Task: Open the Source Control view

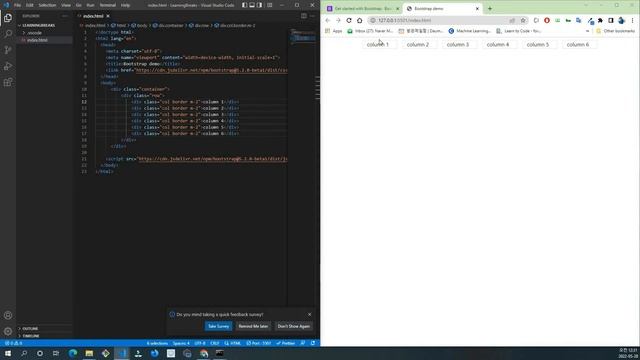Action: click(x=8, y=50)
